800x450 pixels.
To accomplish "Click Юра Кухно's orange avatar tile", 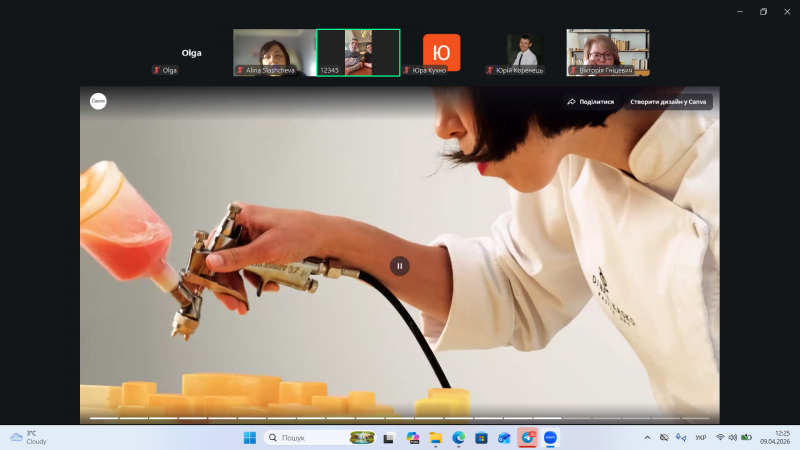I will point(441,52).
